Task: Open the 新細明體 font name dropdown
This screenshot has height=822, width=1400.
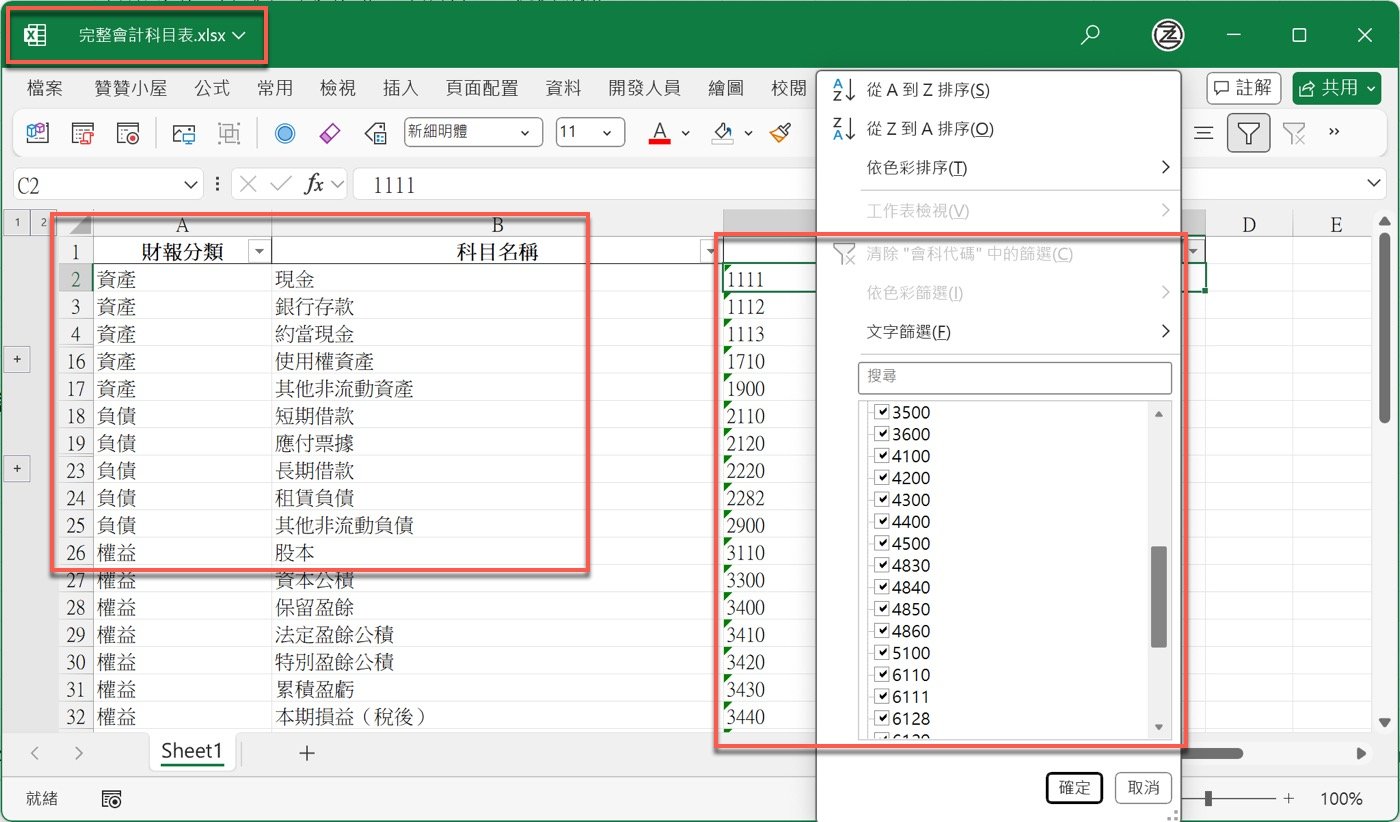Action: (526, 131)
